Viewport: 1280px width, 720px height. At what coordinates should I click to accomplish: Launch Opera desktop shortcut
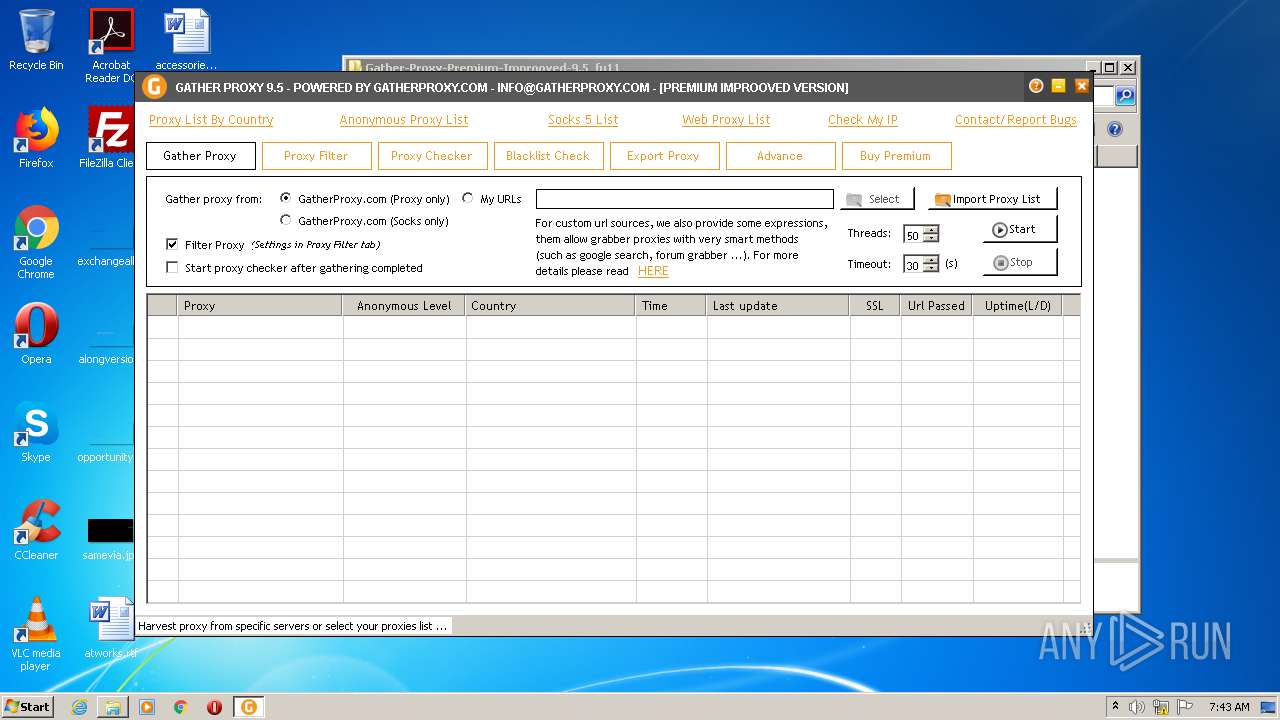coord(36,333)
